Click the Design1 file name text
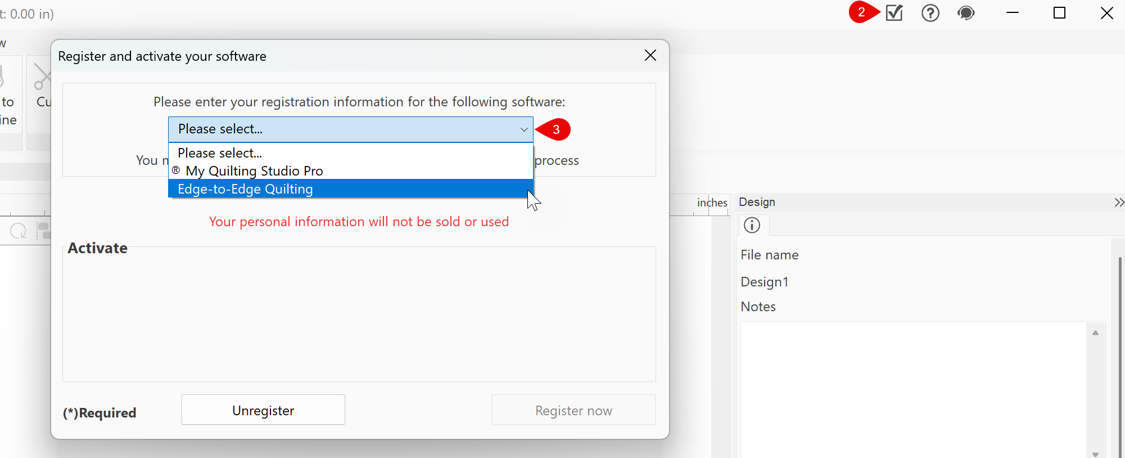The width and height of the screenshot is (1125, 458). [x=764, y=282]
